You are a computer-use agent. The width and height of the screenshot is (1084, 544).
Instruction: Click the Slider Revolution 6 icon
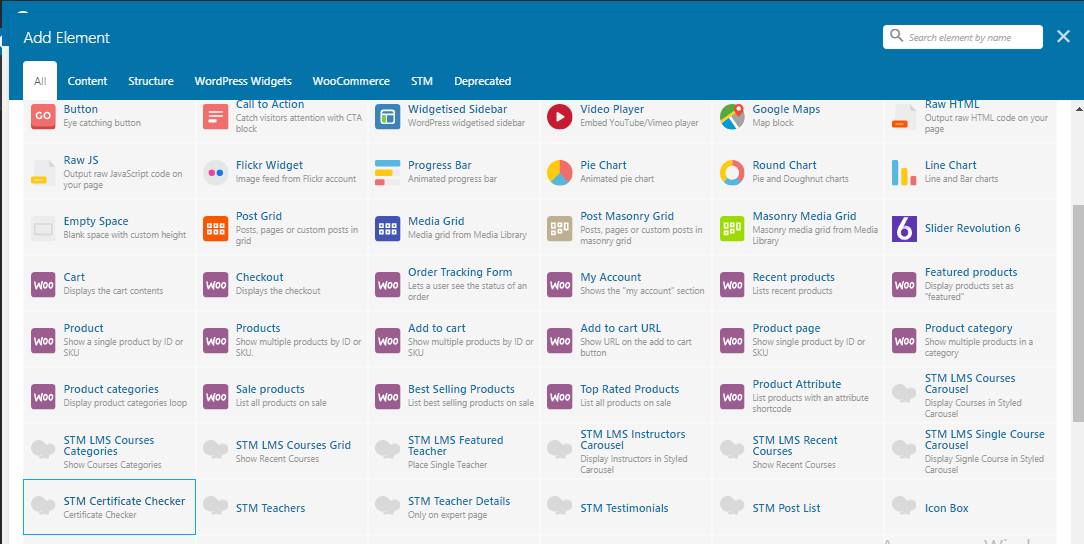click(x=904, y=228)
